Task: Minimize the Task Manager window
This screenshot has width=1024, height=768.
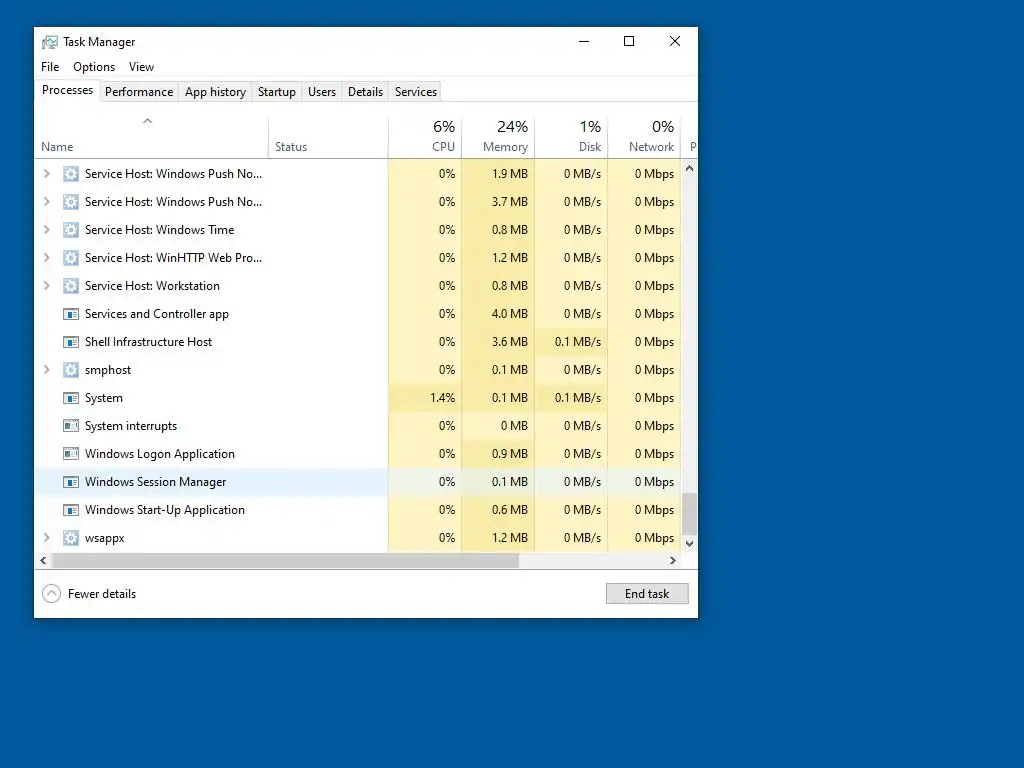Action: (584, 41)
